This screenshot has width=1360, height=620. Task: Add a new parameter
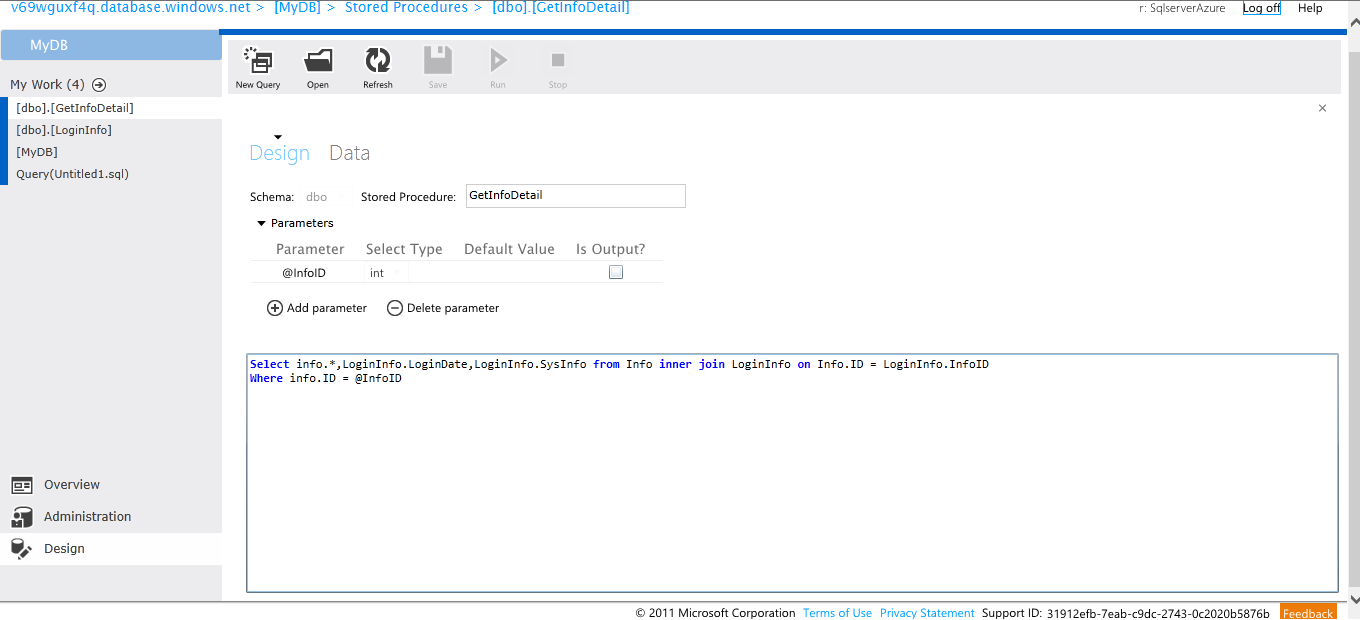coord(317,308)
